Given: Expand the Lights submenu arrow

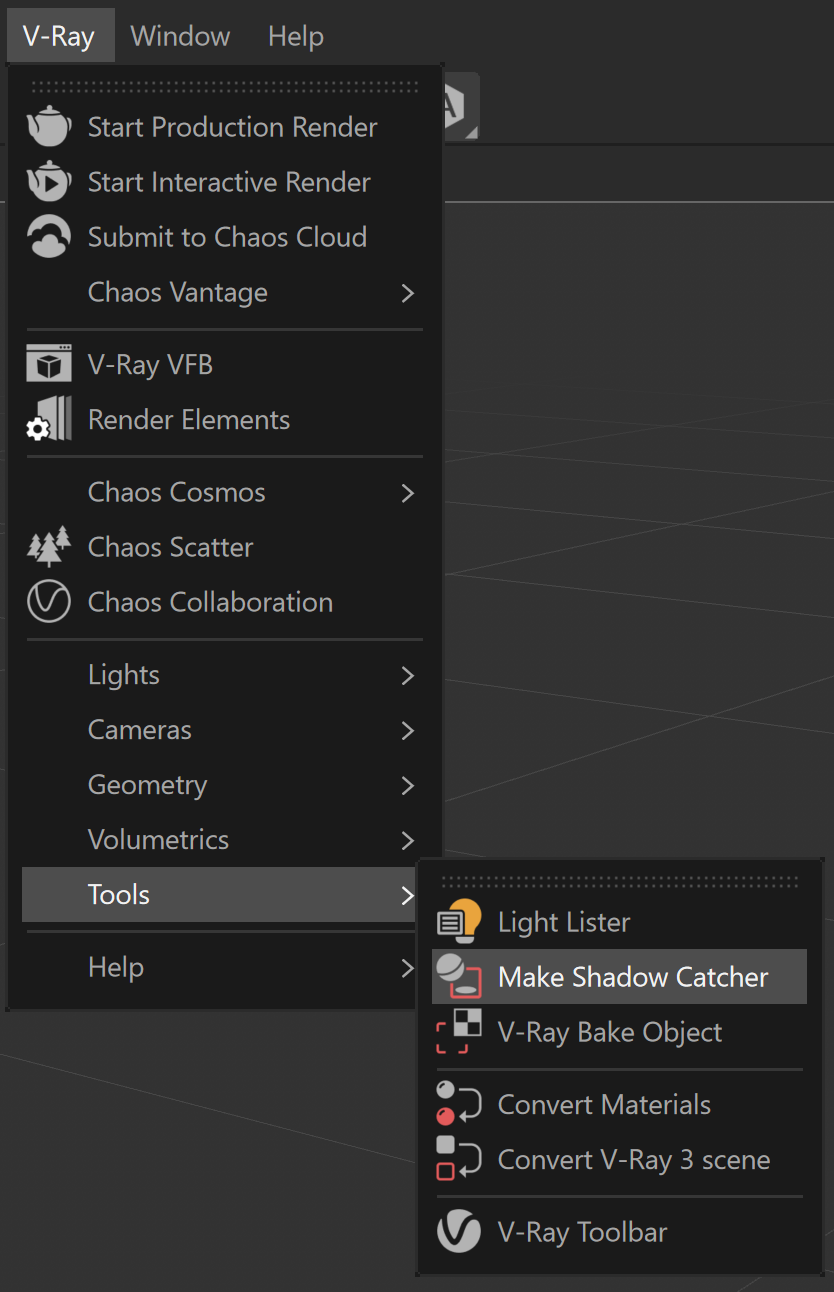Looking at the screenshot, I should click(407, 676).
